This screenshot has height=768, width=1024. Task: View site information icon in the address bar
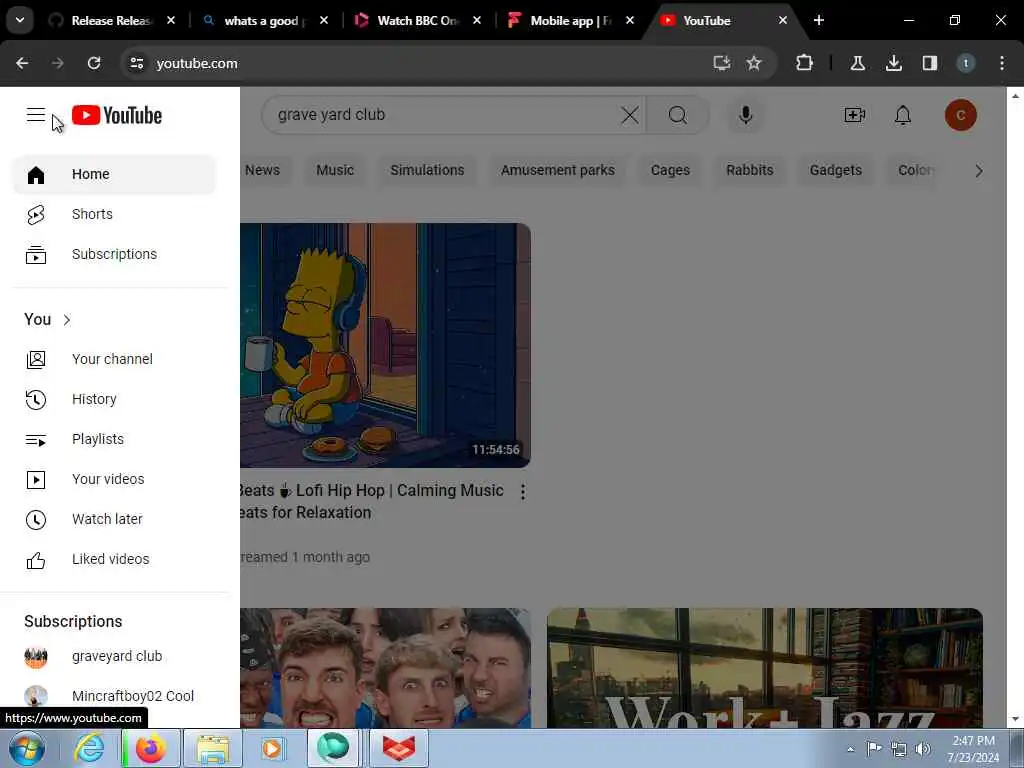click(136, 63)
